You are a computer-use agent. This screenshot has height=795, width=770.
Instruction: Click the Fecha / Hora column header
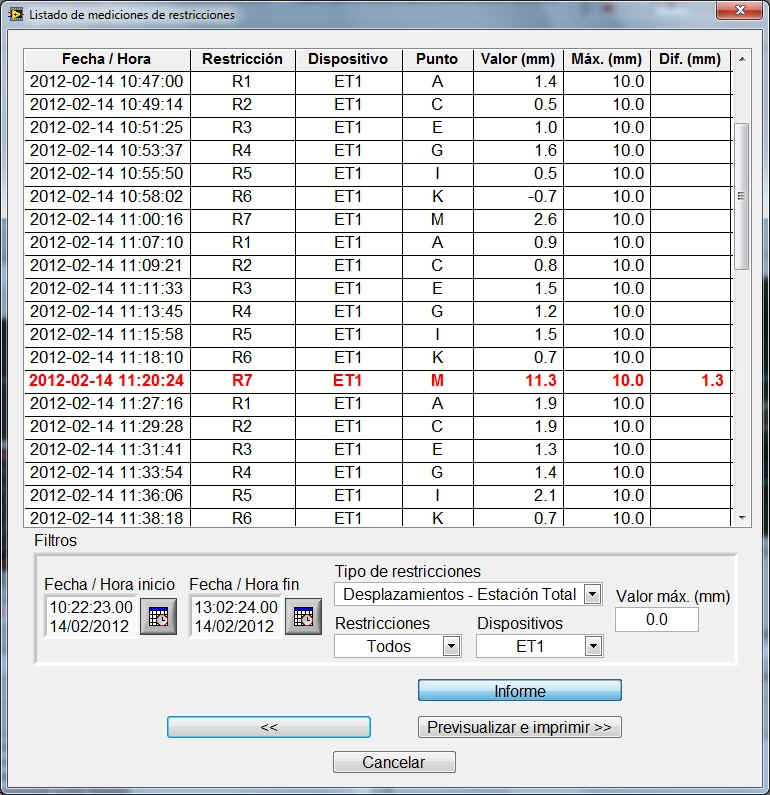coord(106,59)
